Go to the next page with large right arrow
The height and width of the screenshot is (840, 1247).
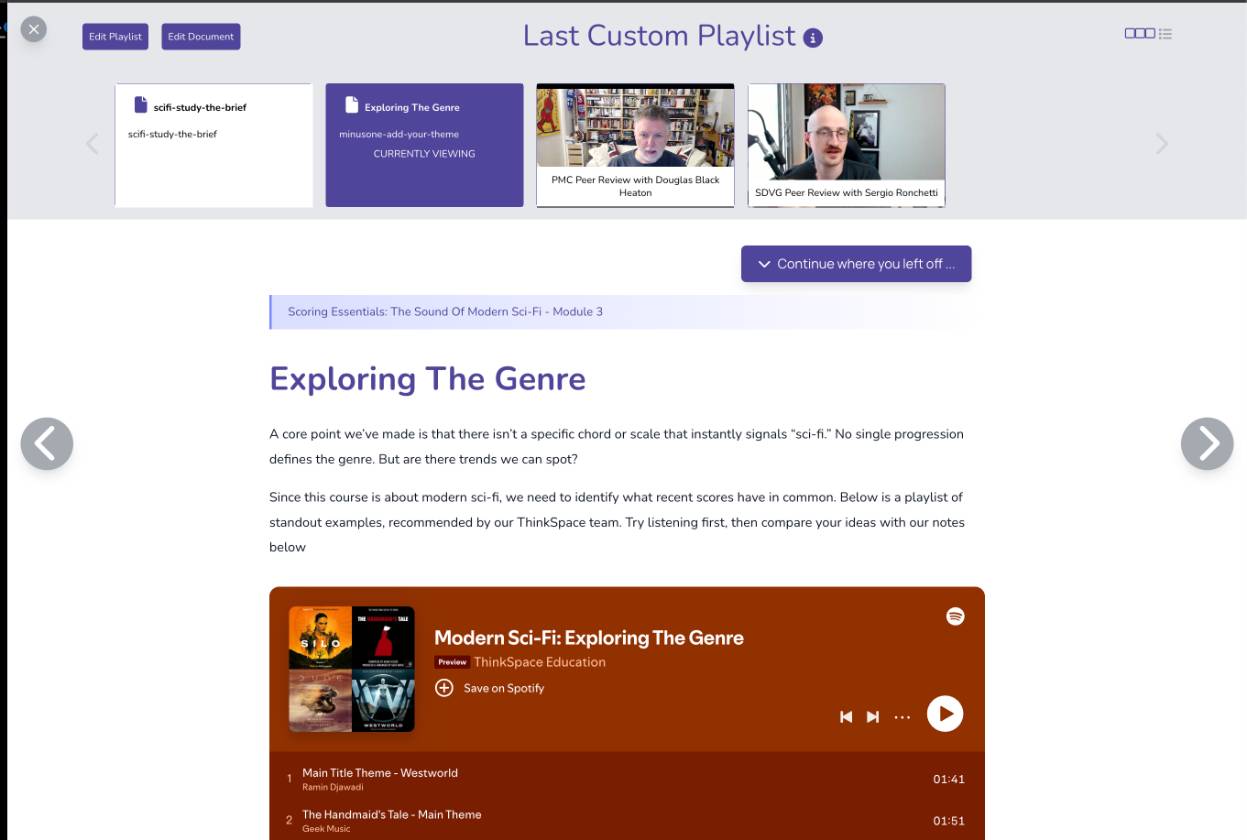(x=1207, y=443)
